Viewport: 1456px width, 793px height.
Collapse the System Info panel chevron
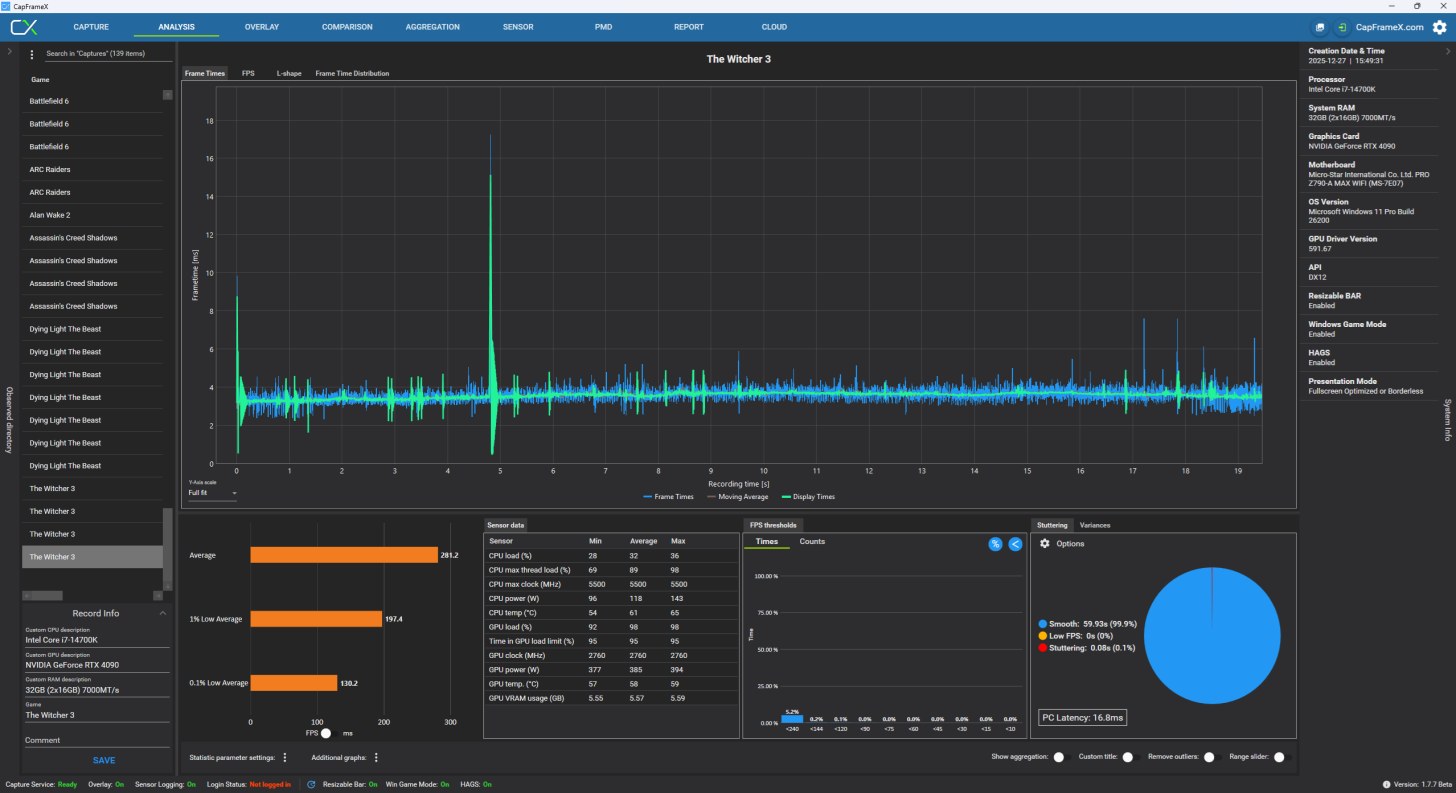pyautogui.click(x=1447, y=51)
